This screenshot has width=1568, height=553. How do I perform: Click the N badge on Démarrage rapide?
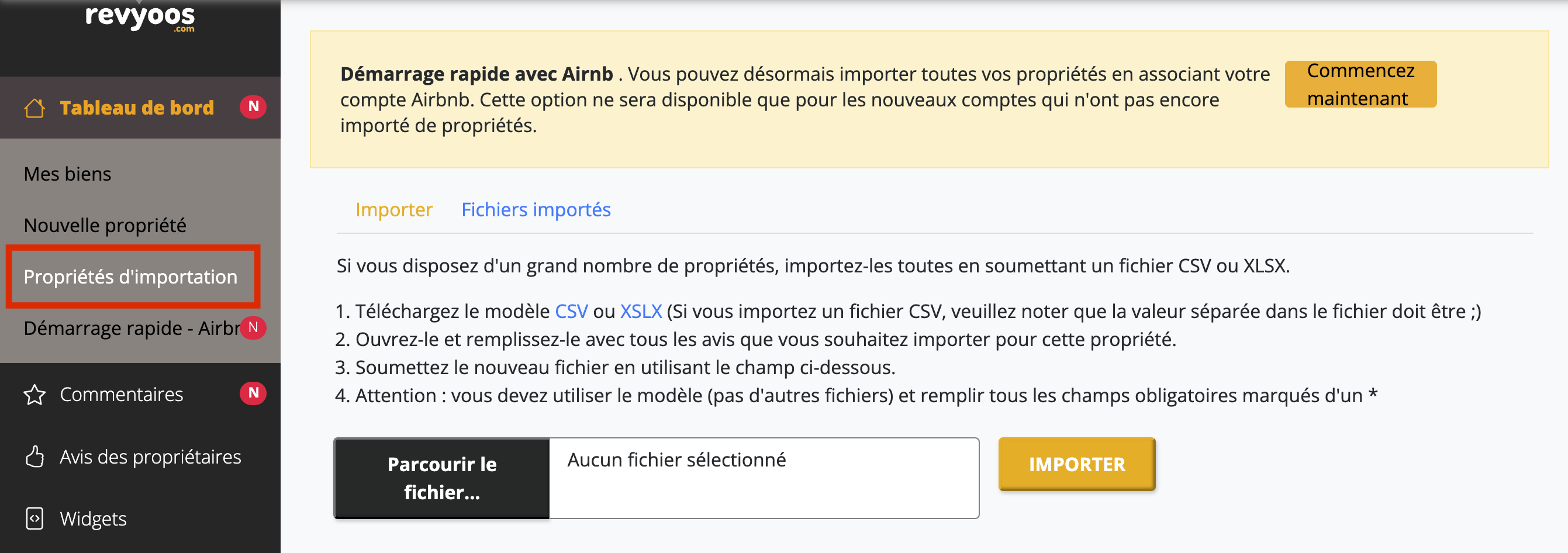(253, 327)
